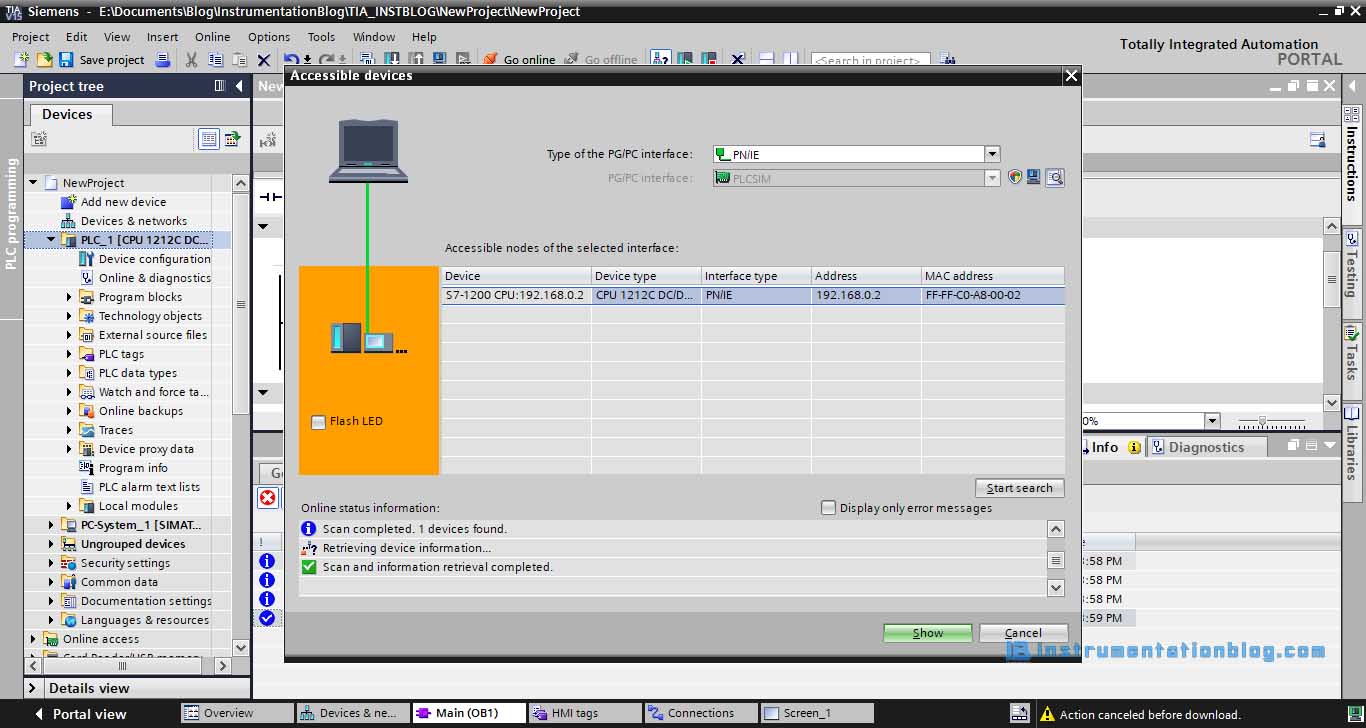Click the Delete X icon in the toolbar
This screenshot has width=1366, height=728.
click(264, 60)
